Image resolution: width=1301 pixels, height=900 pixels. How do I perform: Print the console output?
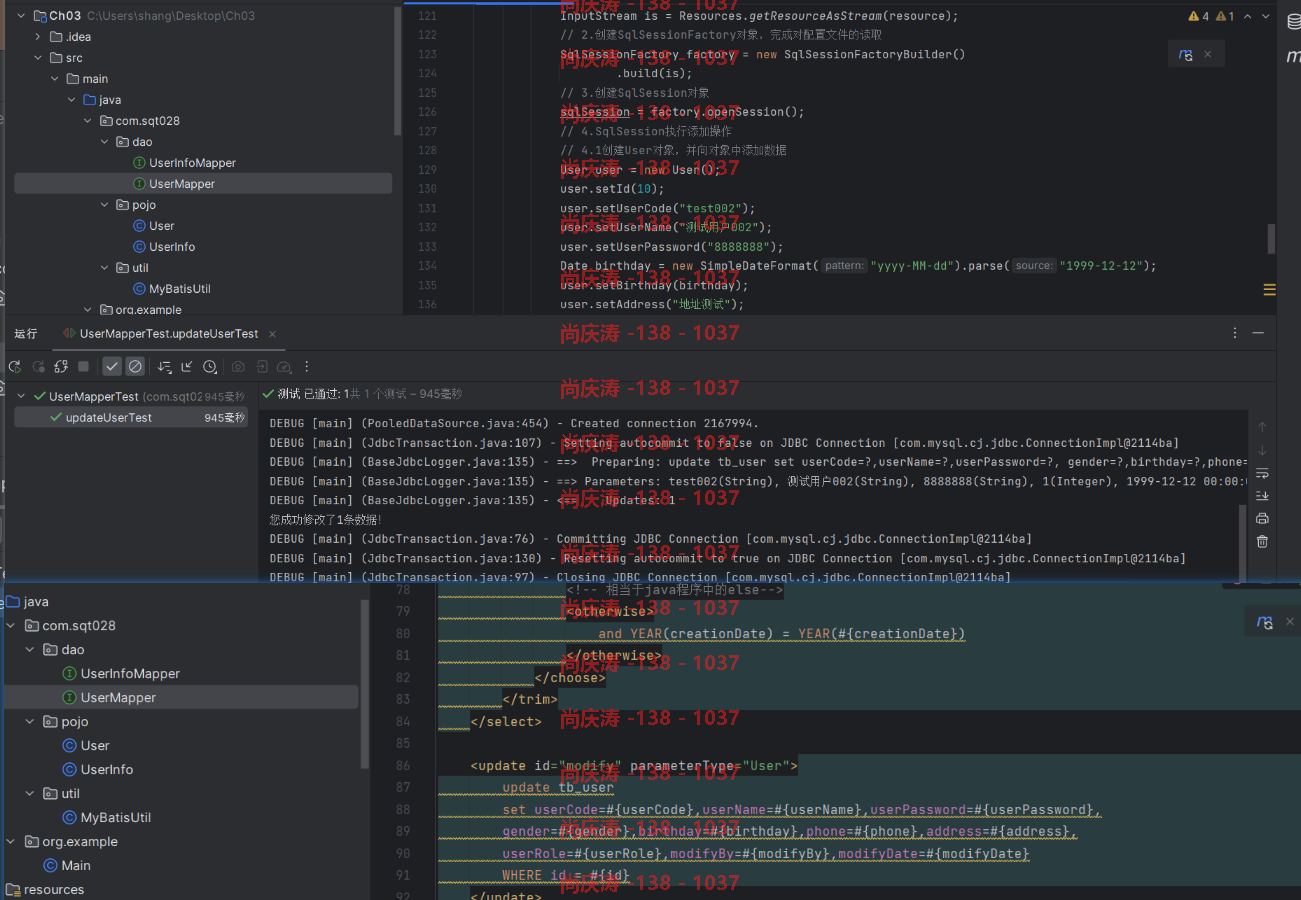click(1262, 519)
